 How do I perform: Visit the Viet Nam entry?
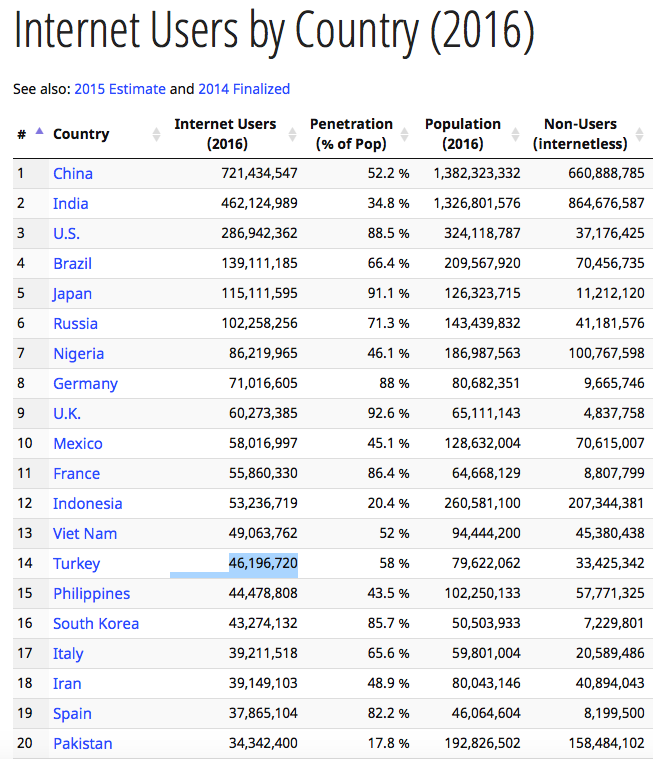85,533
